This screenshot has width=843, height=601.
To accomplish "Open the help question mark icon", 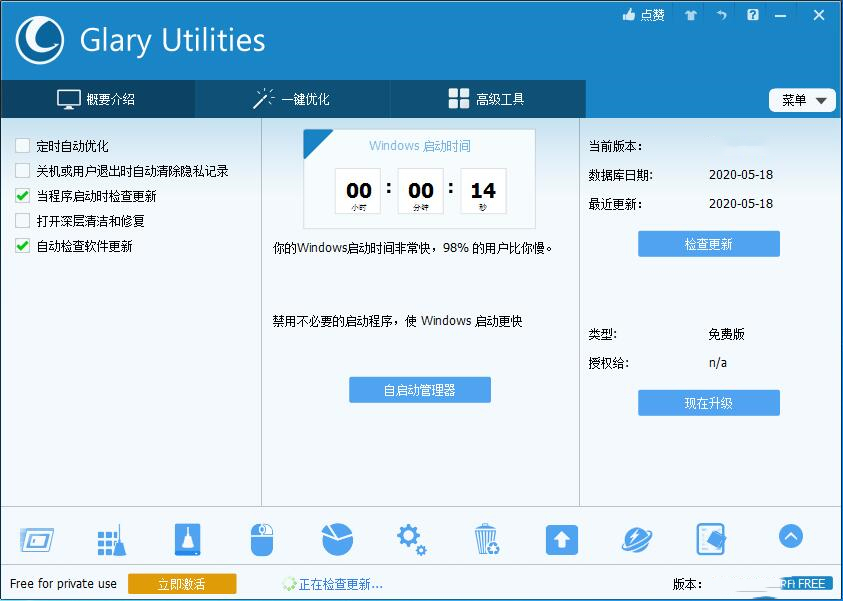I will [x=753, y=15].
